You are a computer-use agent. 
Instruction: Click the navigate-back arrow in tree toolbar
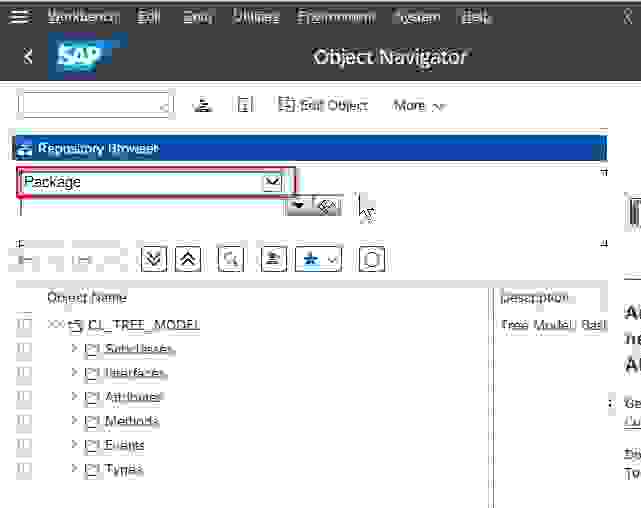pos(26,259)
